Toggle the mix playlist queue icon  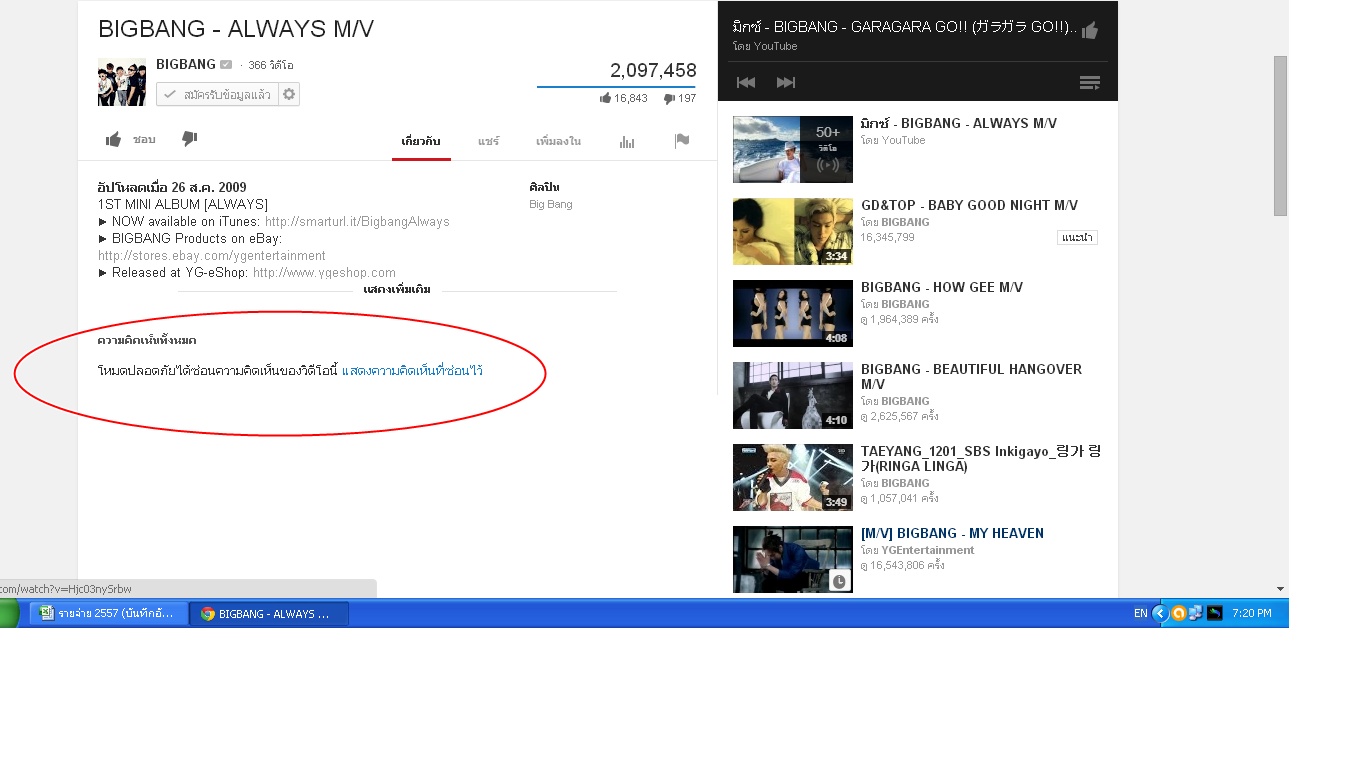[x=1090, y=83]
